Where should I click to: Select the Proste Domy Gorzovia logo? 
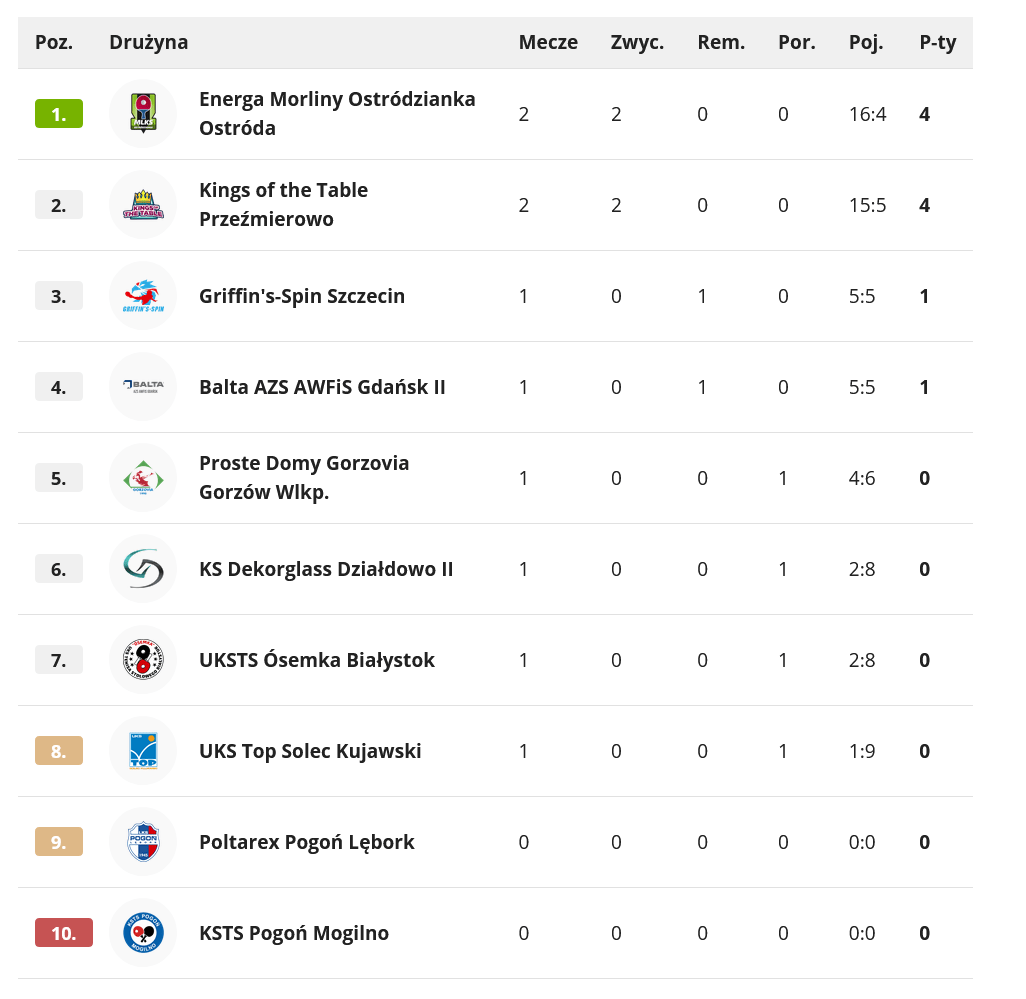143,478
